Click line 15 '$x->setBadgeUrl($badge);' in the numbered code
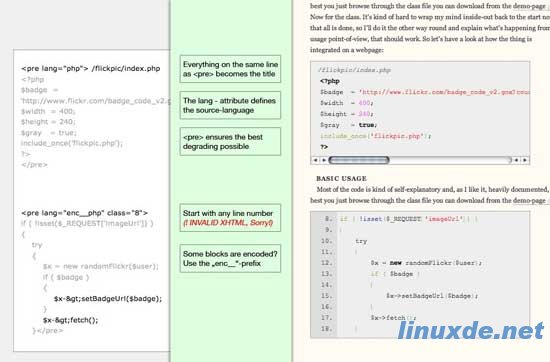This screenshot has height=362, width=550. pyautogui.click(x=432, y=296)
